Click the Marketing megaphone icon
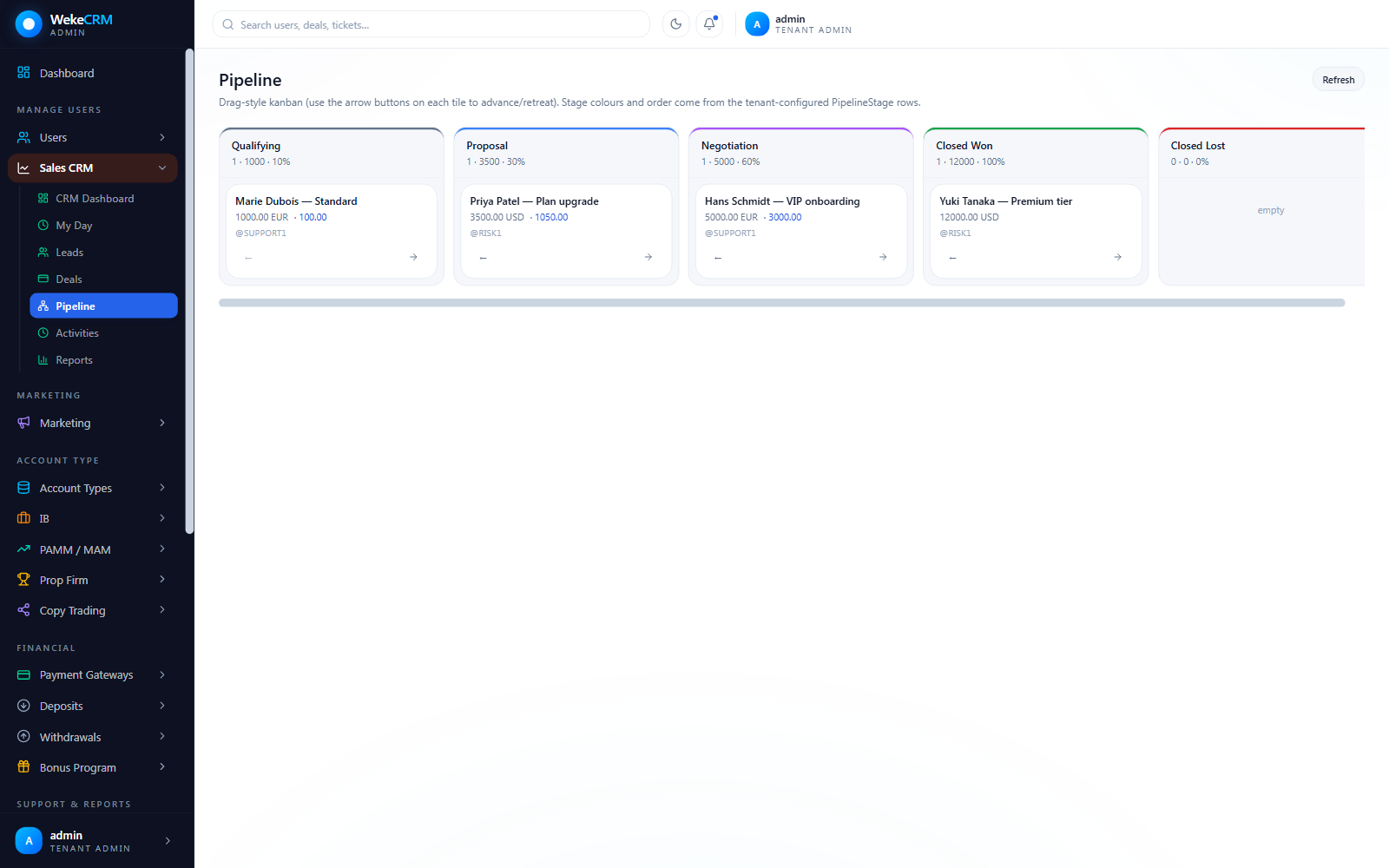This screenshot has width=1389, height=868. pos(23,423)
